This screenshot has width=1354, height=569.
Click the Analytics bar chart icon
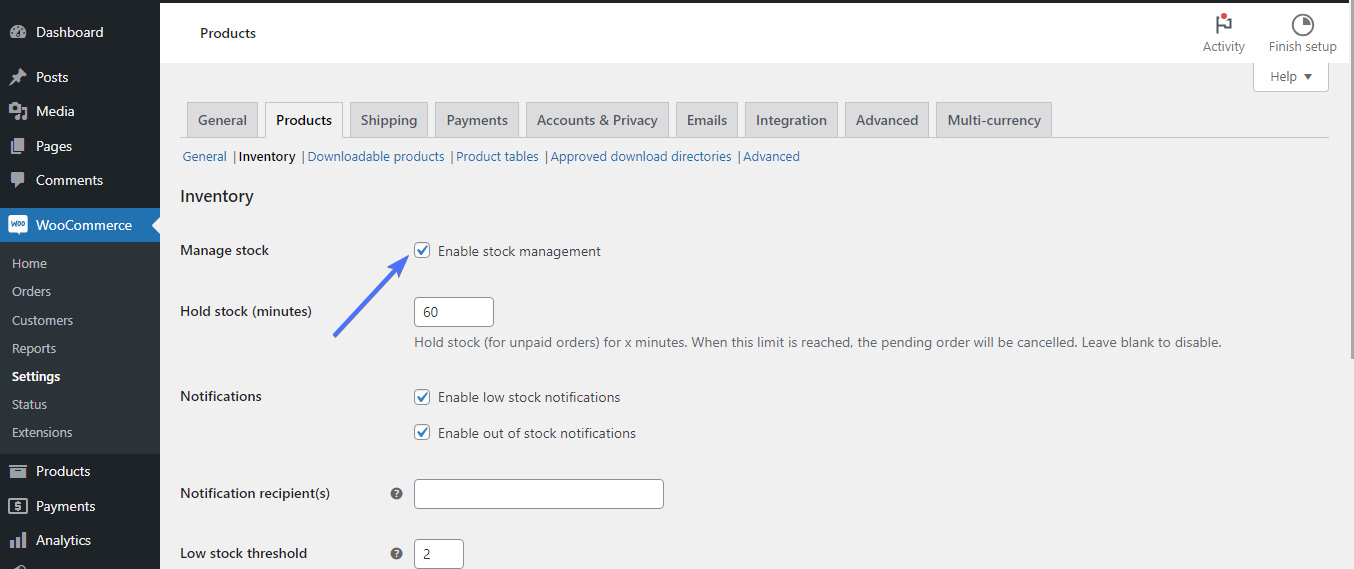(18, 540)
